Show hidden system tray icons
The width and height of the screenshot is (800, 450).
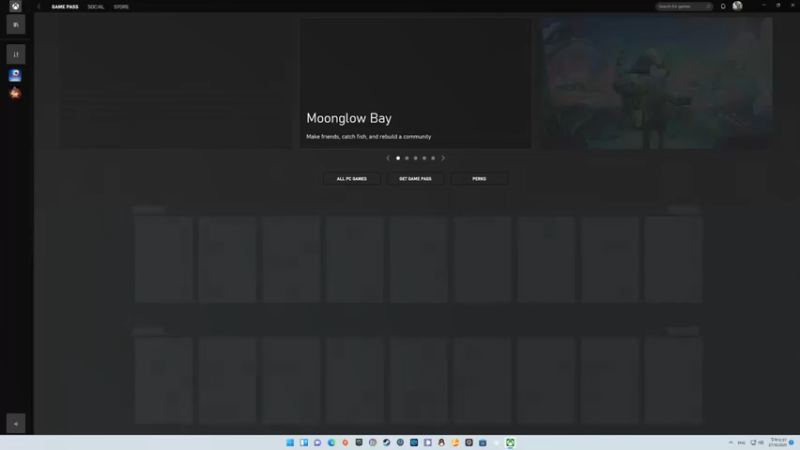tap(731, 442)
